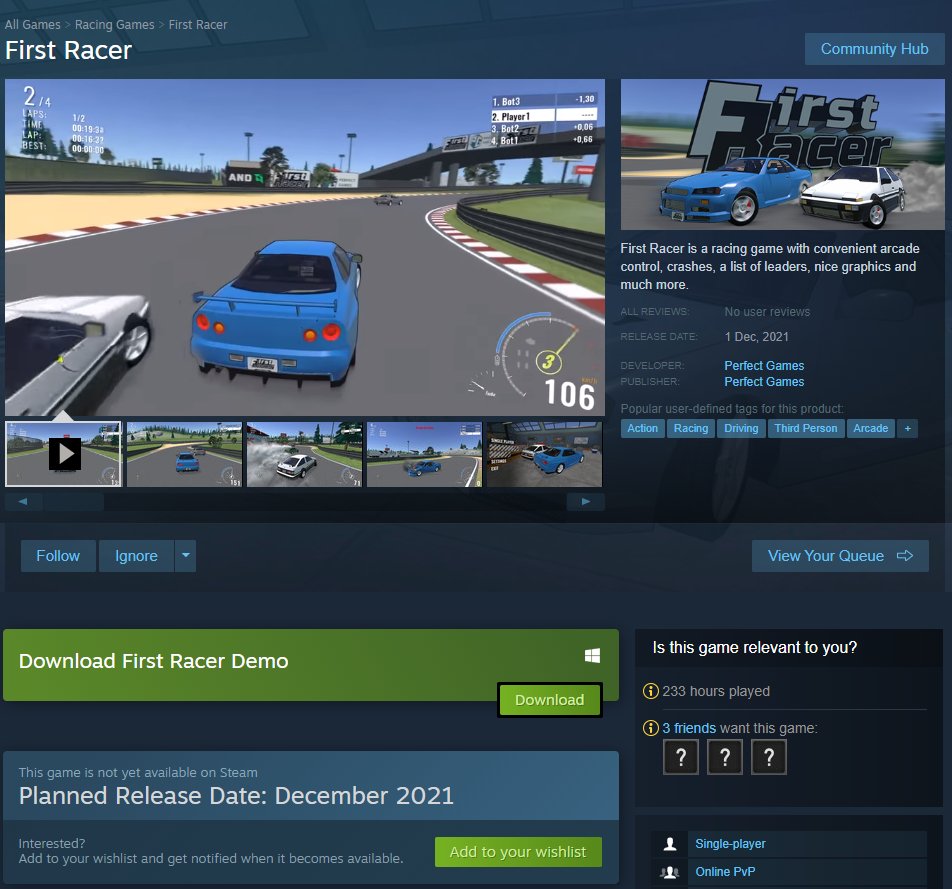Ignore this game
Screen dimensions: 952x889
[137, 556]
